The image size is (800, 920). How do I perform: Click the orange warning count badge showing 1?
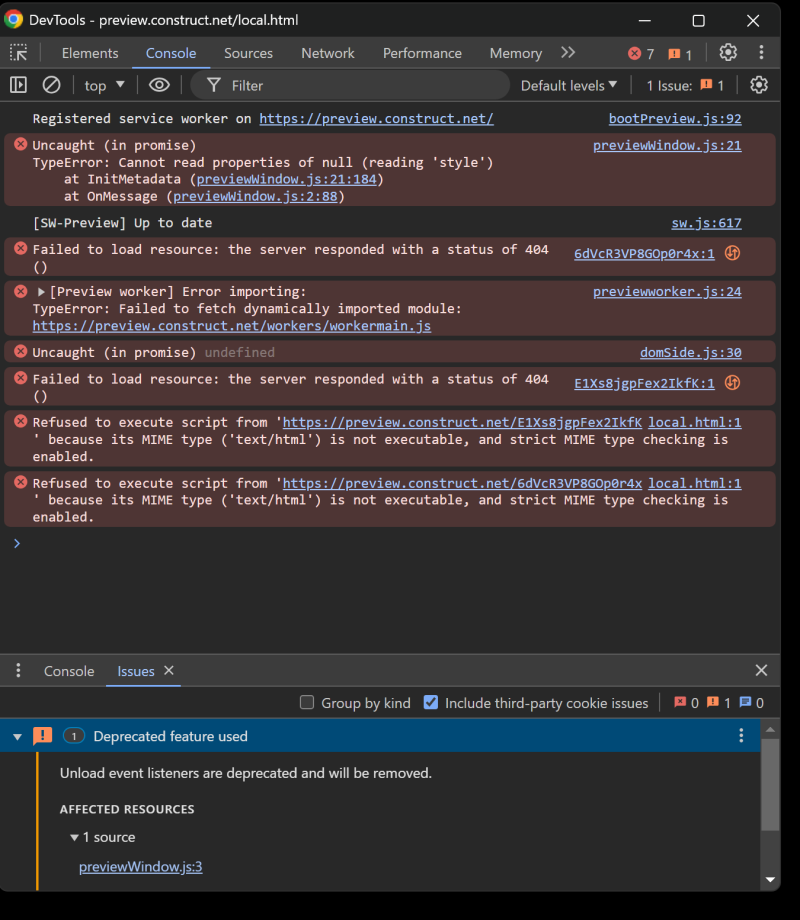tap(680, 54)
